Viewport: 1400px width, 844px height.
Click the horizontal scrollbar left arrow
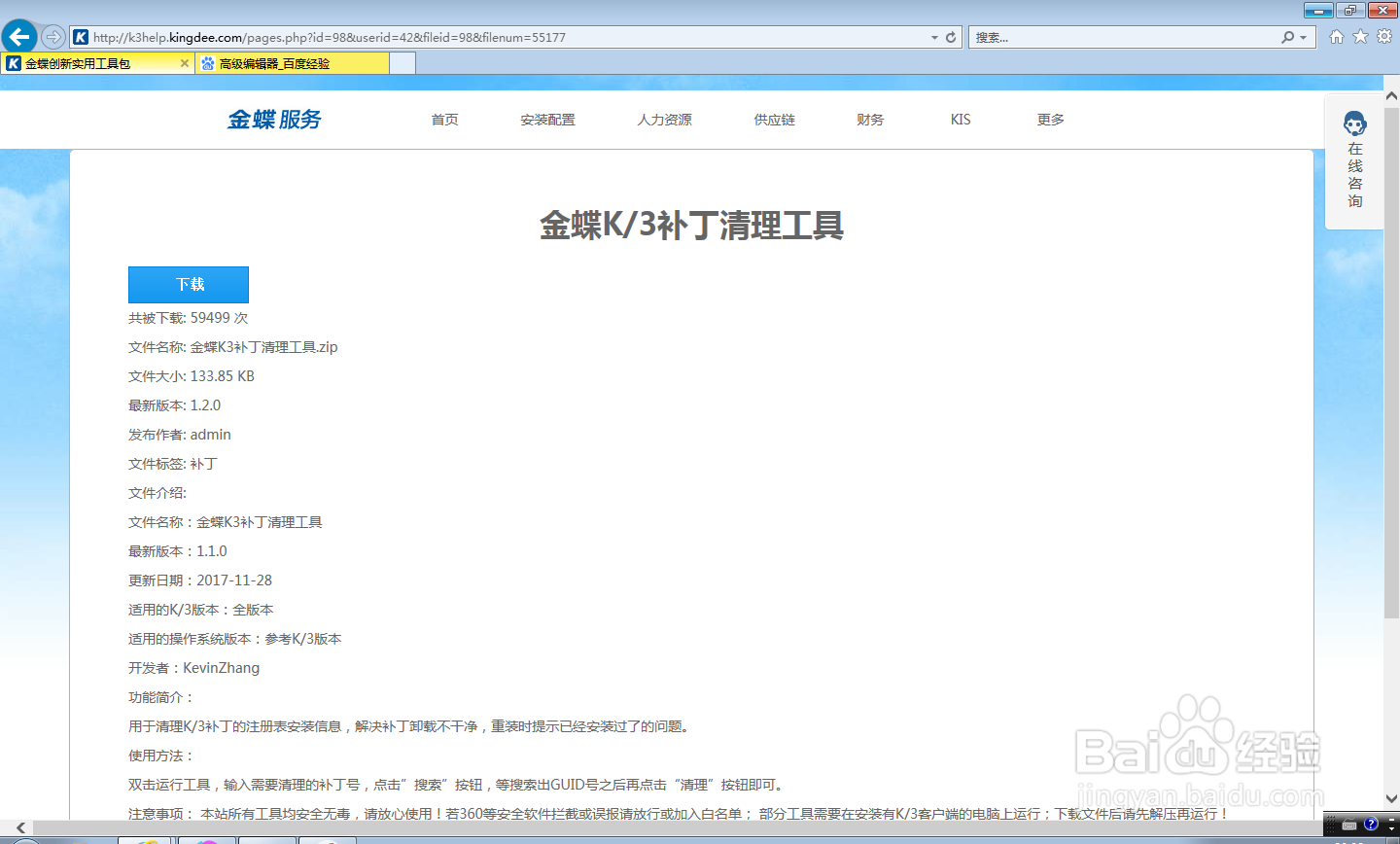pos(20,827)
